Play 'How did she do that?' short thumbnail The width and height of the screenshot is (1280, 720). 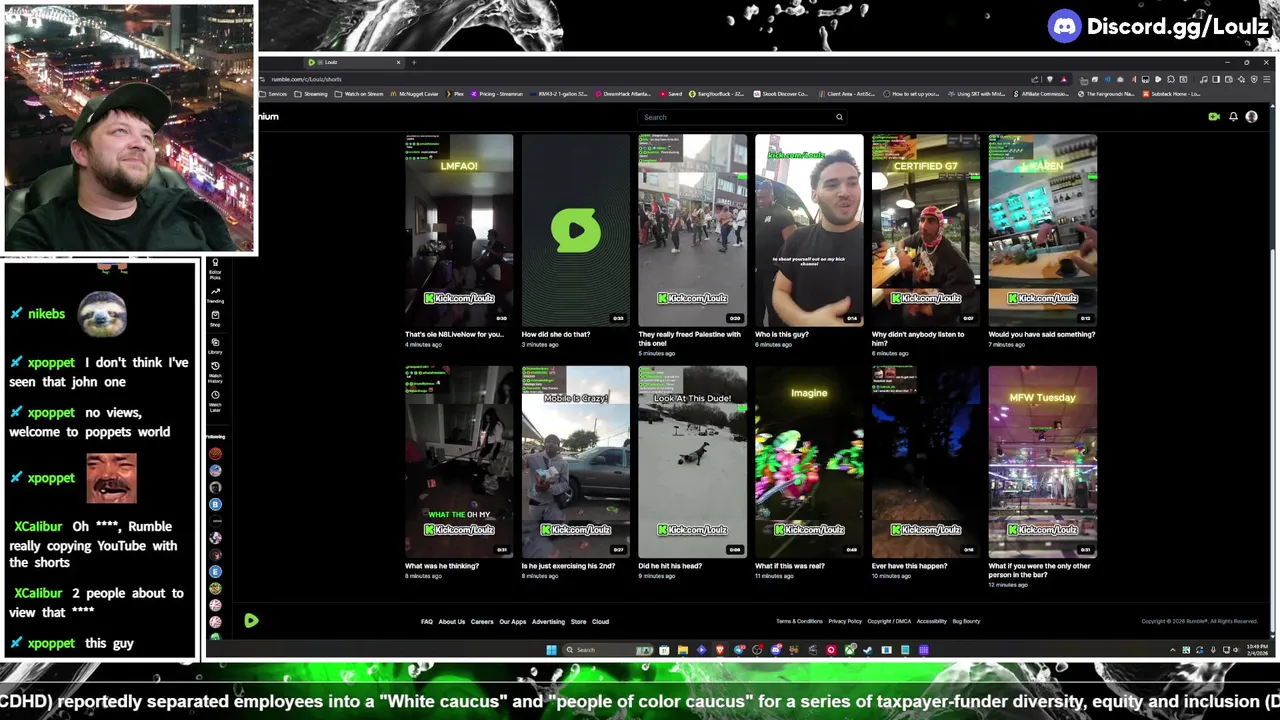(576, 230)
